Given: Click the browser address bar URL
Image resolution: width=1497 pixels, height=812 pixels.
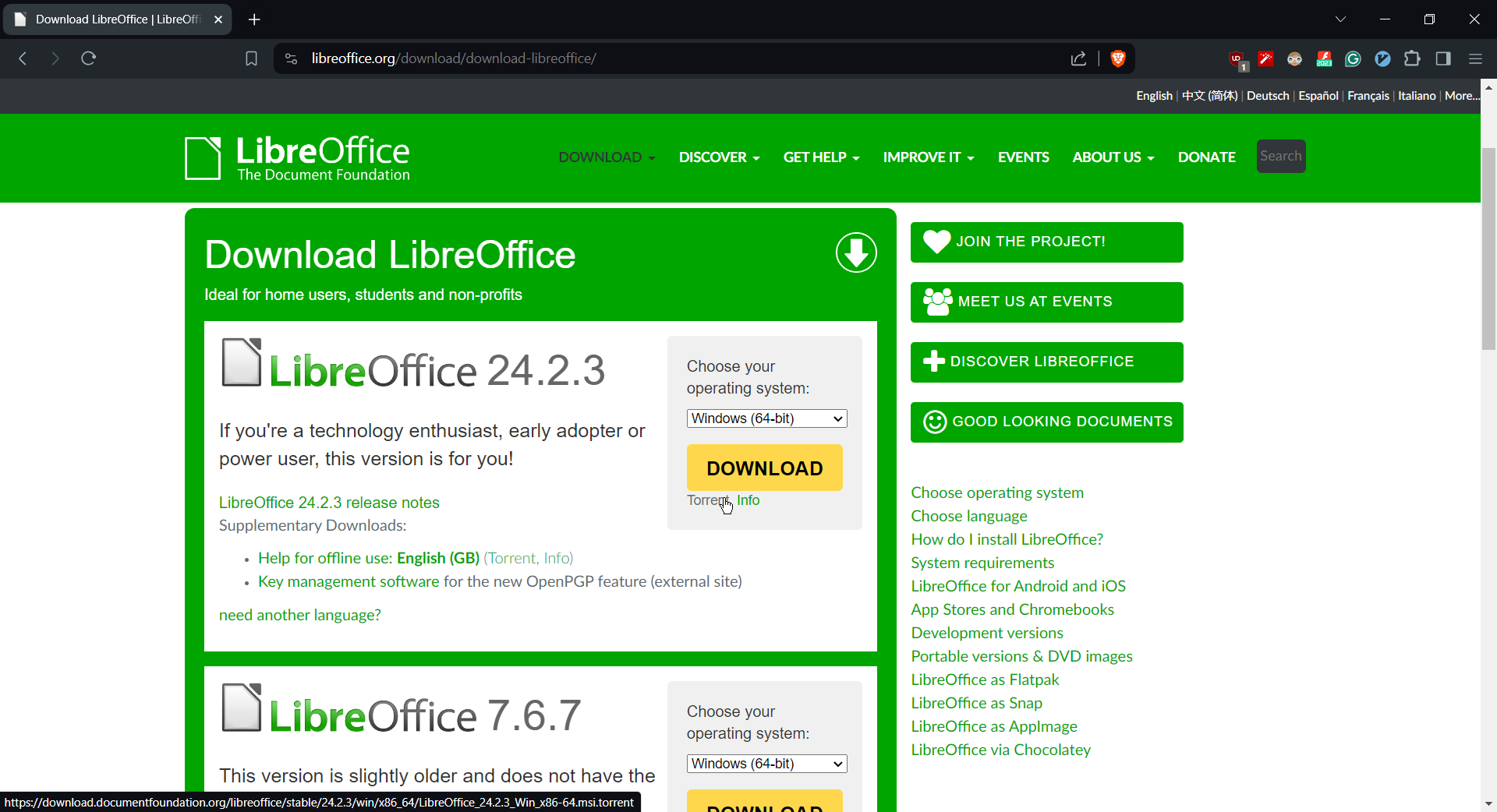Looking at the screenshot, I should click(454, 58).
